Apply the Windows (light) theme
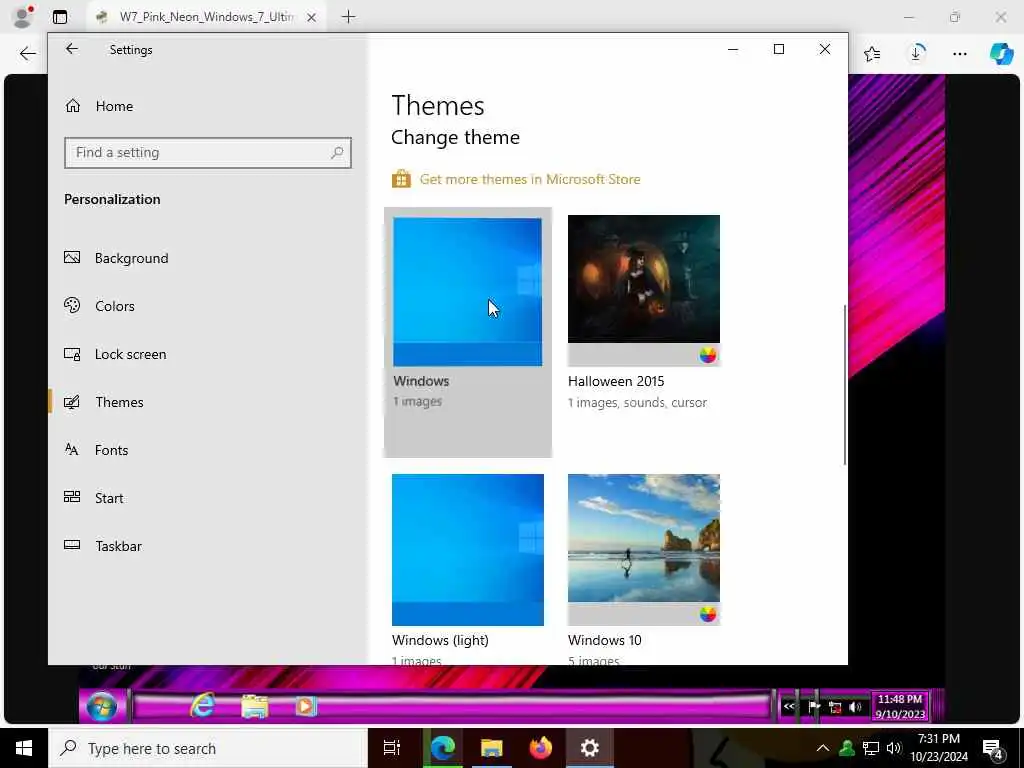The width and height of the screenshot is (1024, 768). (468, 550)
